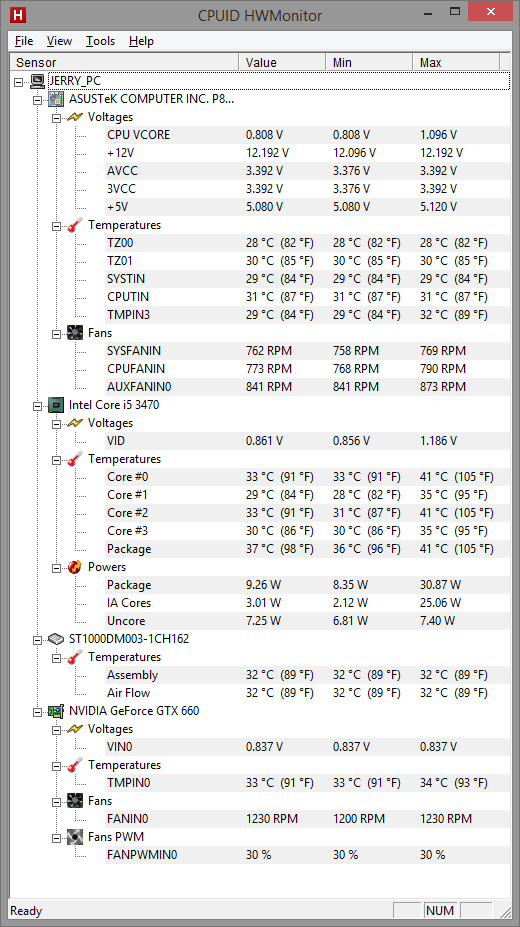Image resolution: width=520 pixels, height=927 pixels.
Task: Collapse the Intel CPU Temperatures group
Action: click(x=57, y=459)
